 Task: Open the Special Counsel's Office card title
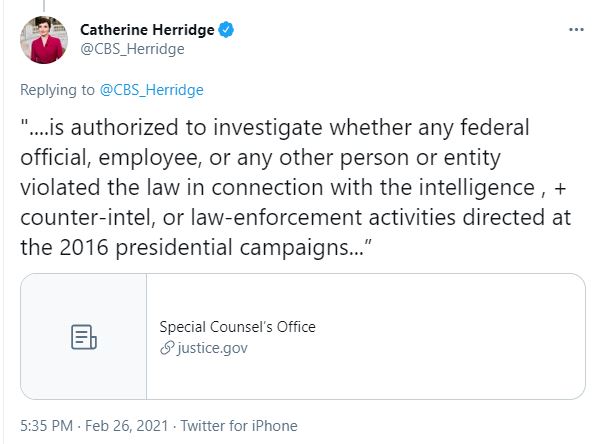point(237,327)
